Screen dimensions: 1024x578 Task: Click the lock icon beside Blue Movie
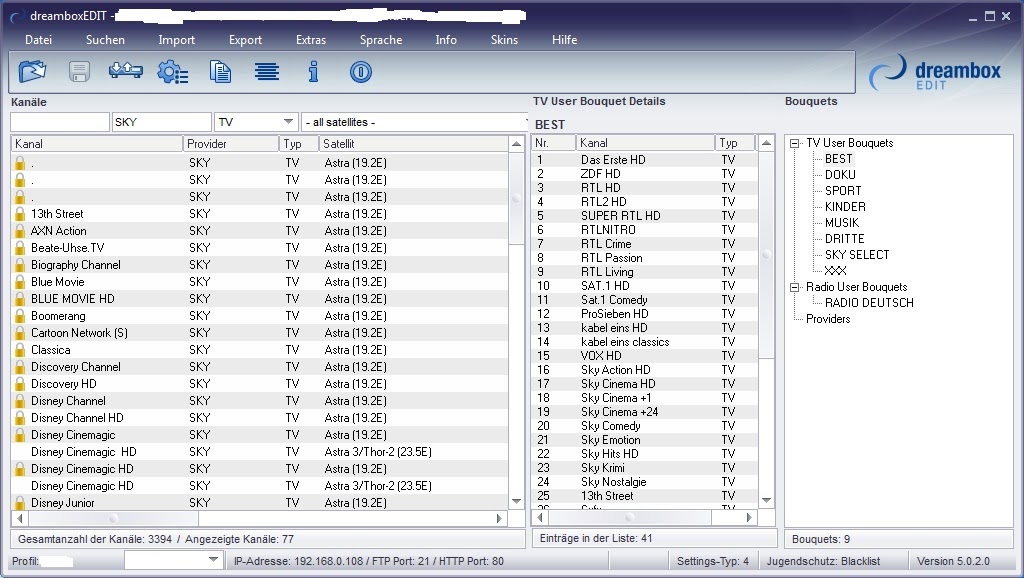(x=20, y=281)
